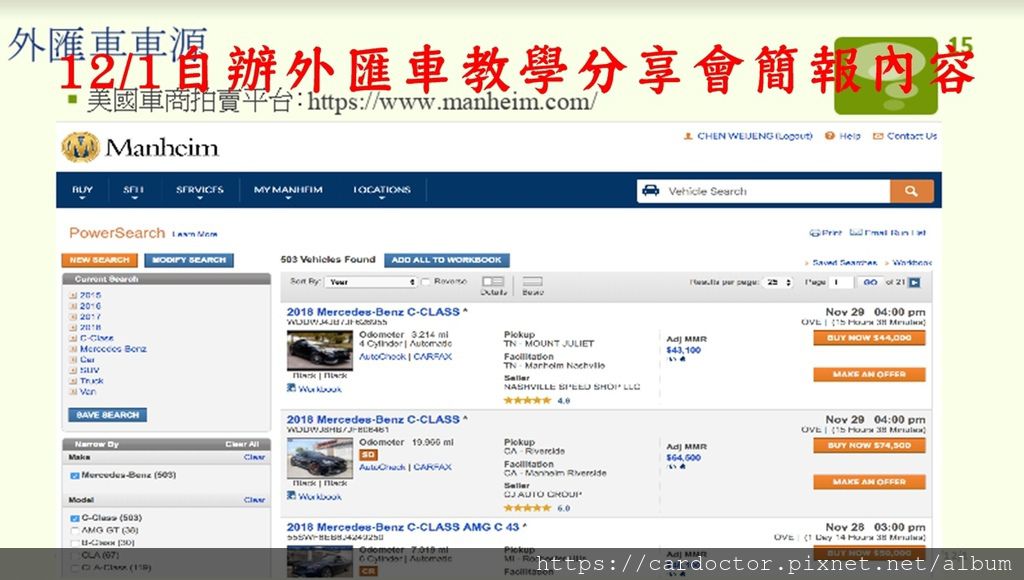Click the PowerSearch Learn More link

[x=195, y=234]
